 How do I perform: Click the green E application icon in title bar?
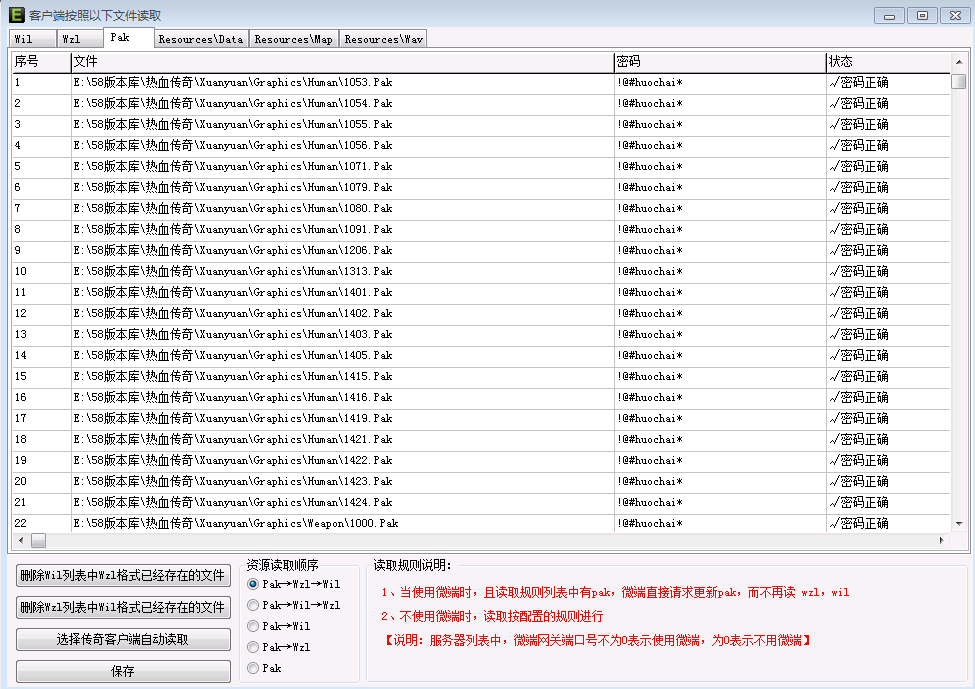point(17,15)
